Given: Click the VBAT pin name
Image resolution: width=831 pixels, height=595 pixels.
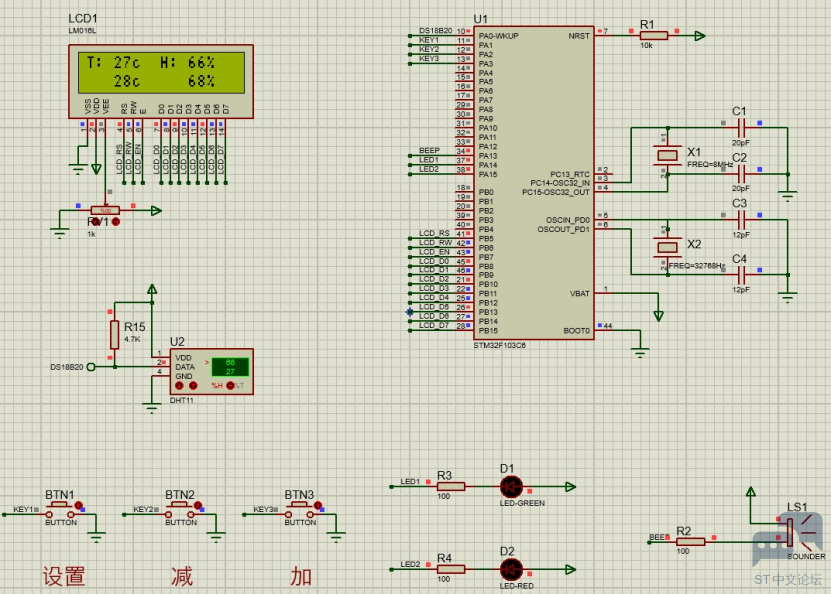Looking at the screenshot, I should (x=580, y=294).
